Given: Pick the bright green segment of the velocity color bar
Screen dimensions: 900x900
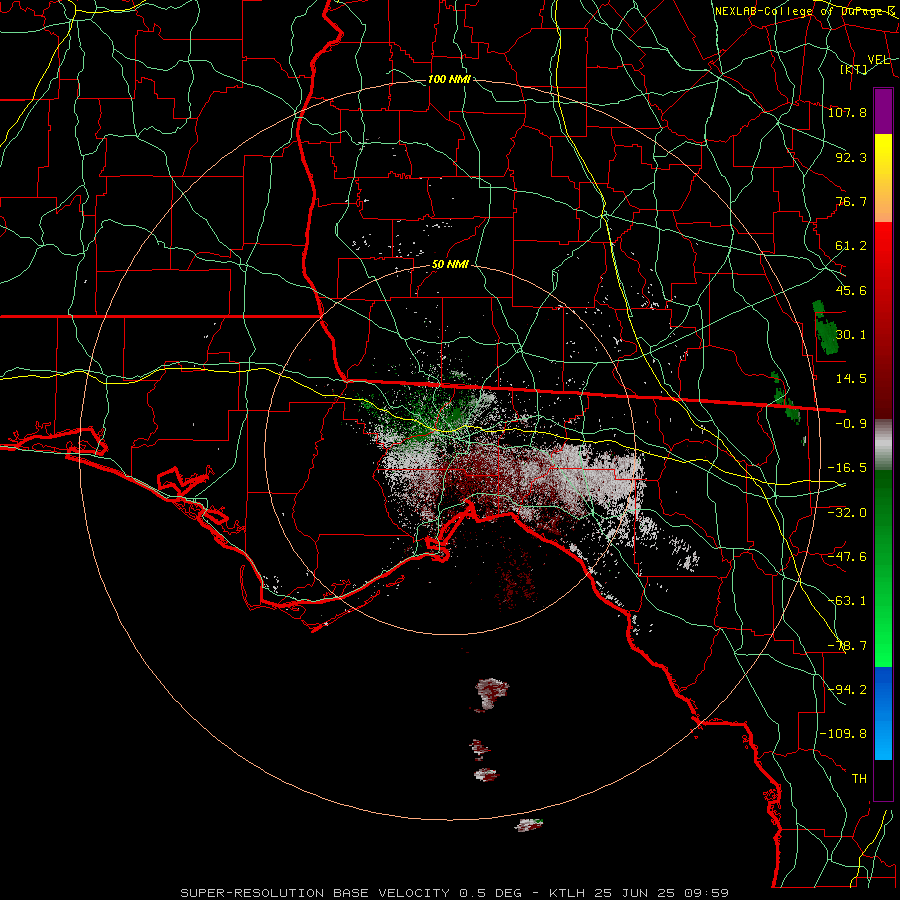Looking at the screenshot, I should pos(883,568).
